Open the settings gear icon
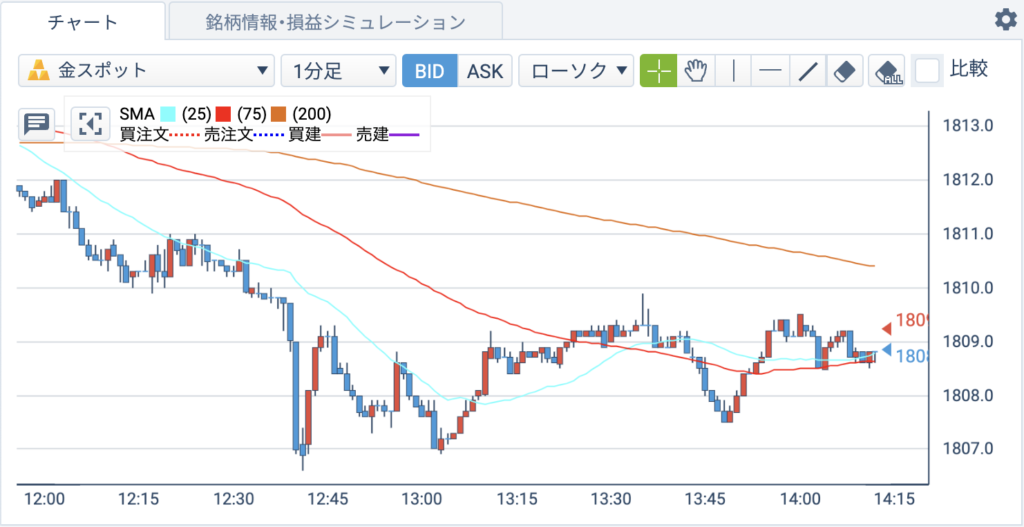1024x527 pixels. pos(1005,20)
